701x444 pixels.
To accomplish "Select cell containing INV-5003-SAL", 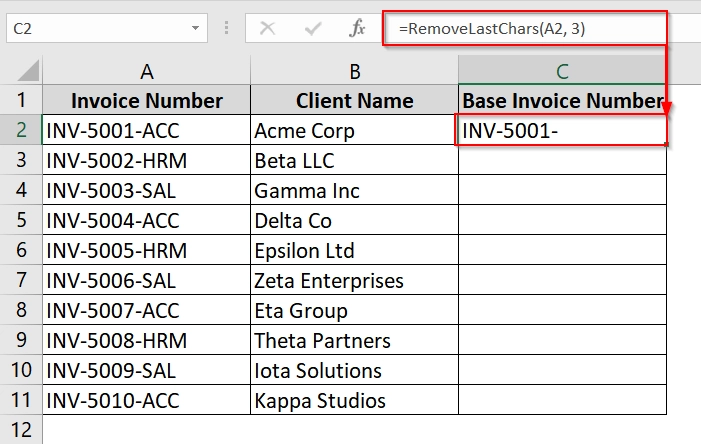I will coord(147,190).
